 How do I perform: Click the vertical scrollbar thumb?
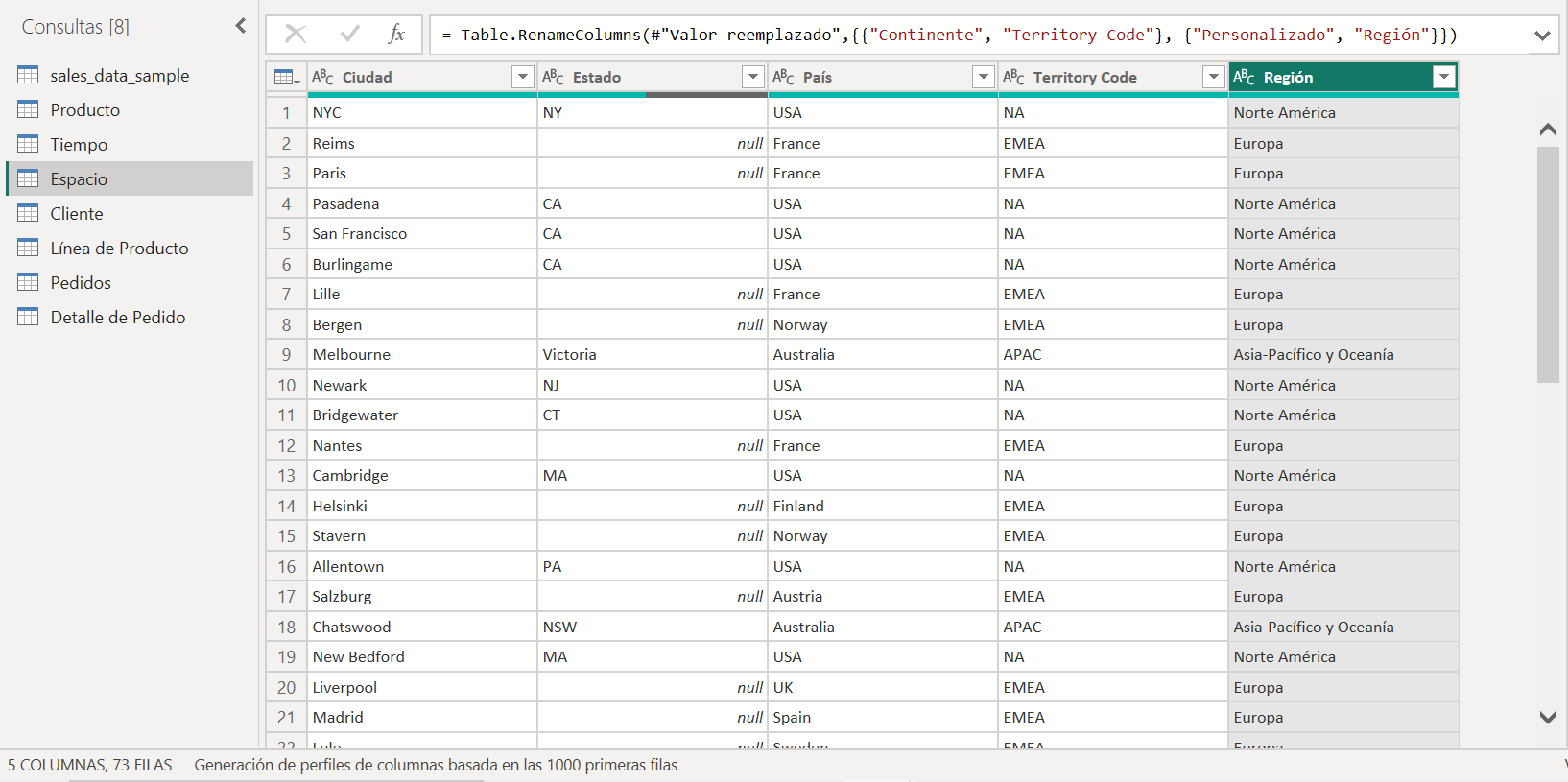click(1547, 264)
